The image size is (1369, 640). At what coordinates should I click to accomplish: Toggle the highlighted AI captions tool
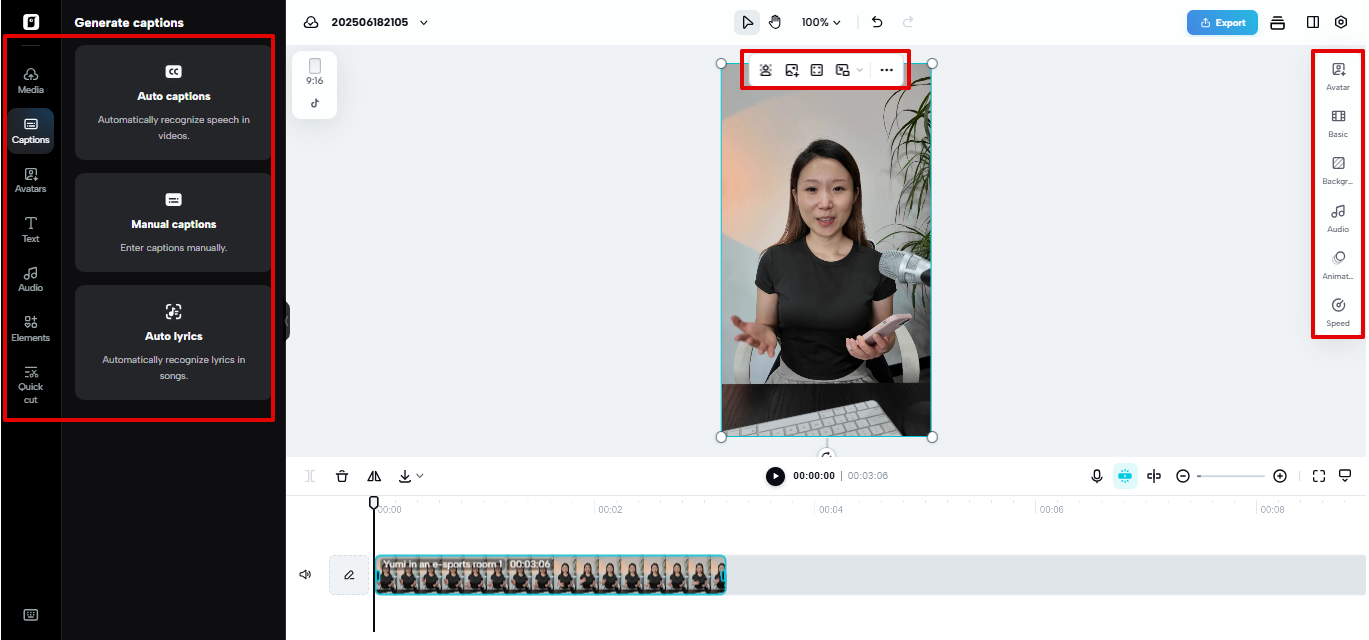pos(1124,475)
